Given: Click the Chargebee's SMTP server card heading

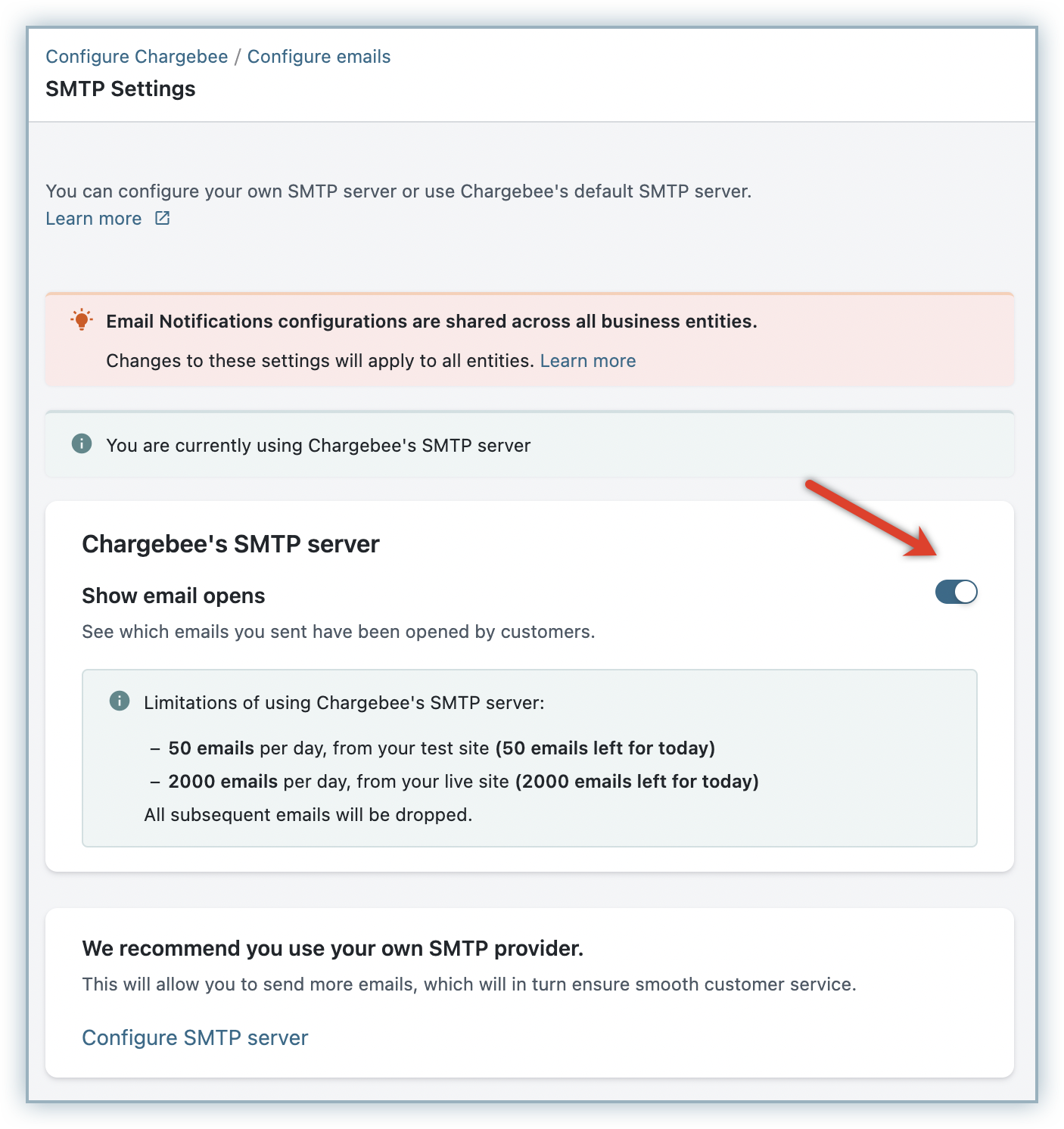Looking at the screenshot, I should point(230,544).
